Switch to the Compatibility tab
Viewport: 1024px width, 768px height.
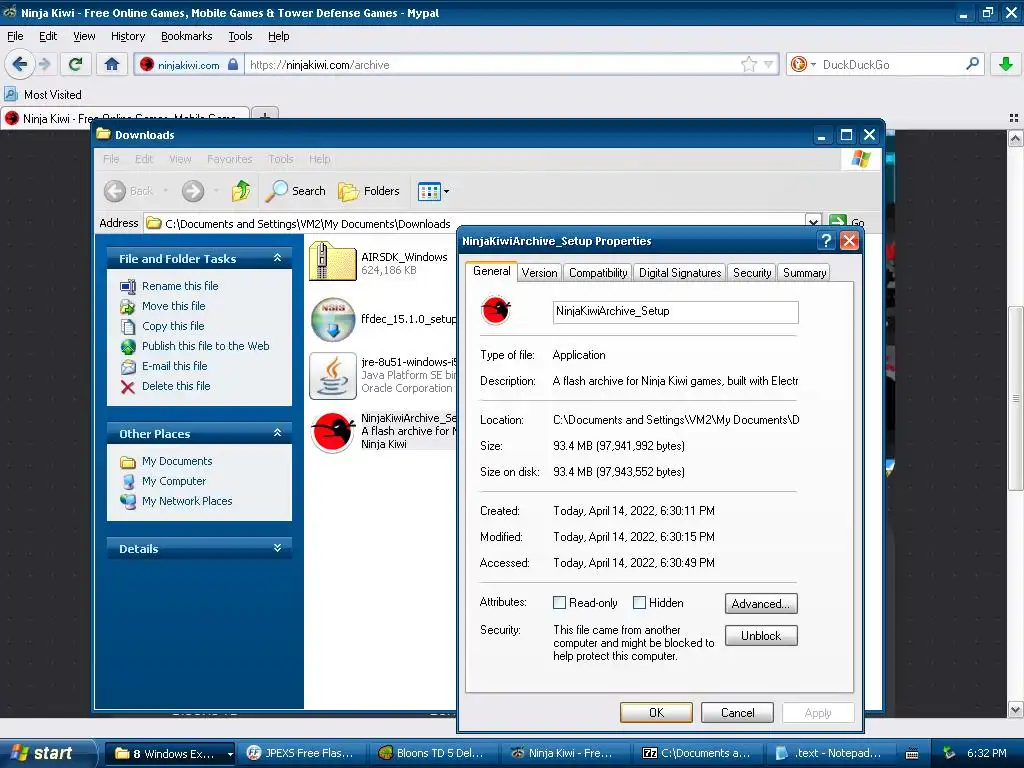[x=598, y=273]
